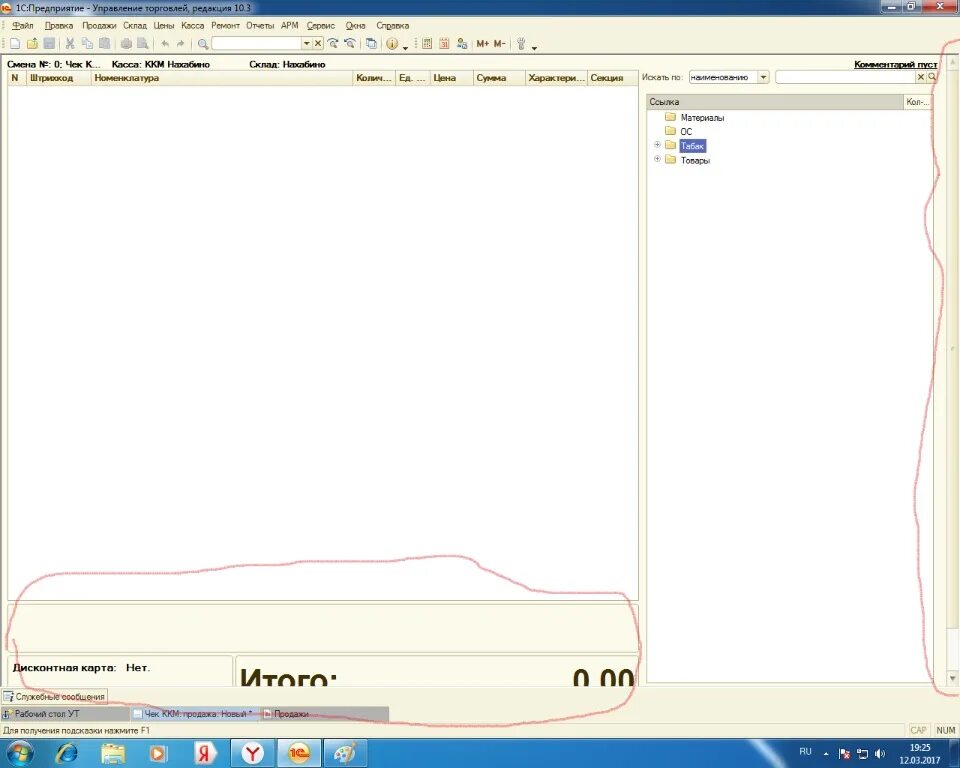Screen dimensions: 960x768
Task: Click the nomenclature search input field
Action: (x=845, y=77)
